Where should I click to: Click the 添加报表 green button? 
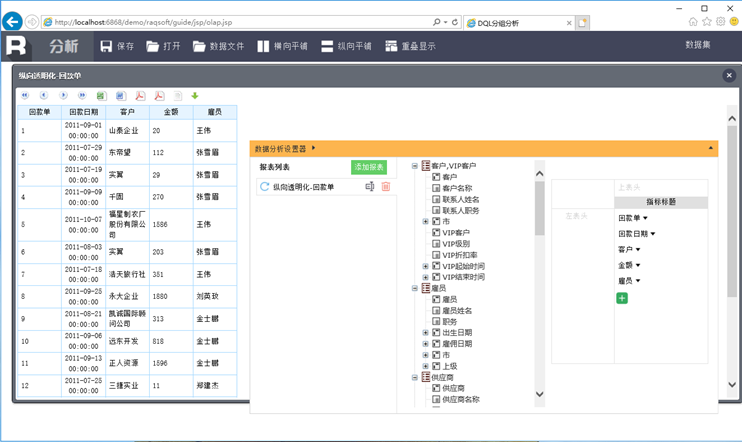(x=369, y=167)
